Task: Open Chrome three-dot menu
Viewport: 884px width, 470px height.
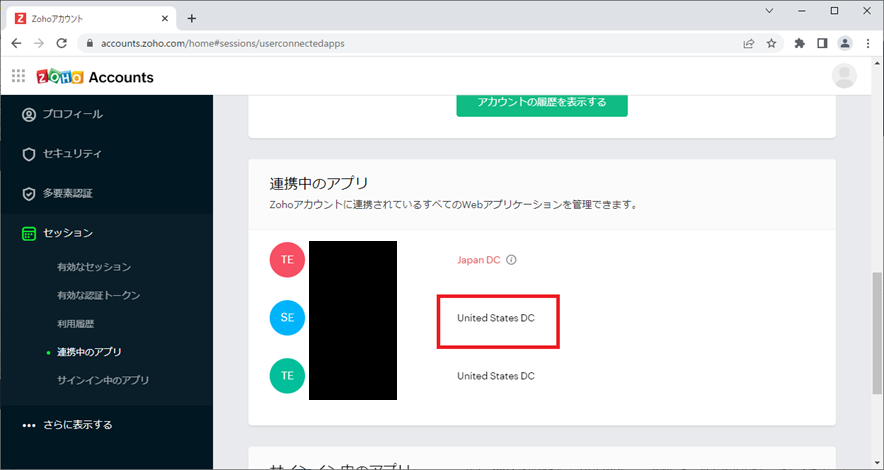Action: click(x=868, y=43)
